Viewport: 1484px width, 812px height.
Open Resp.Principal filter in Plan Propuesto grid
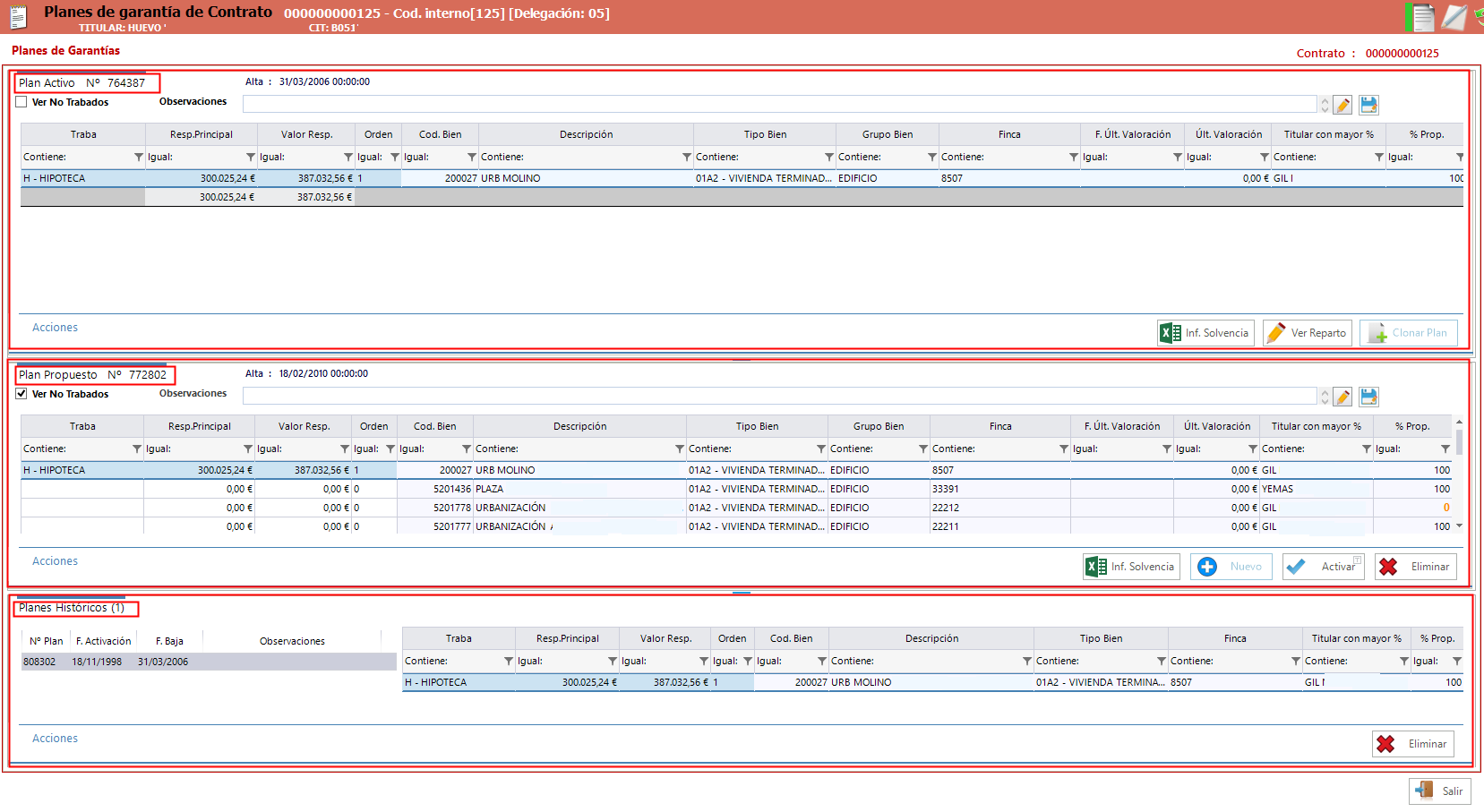(248, 449)
